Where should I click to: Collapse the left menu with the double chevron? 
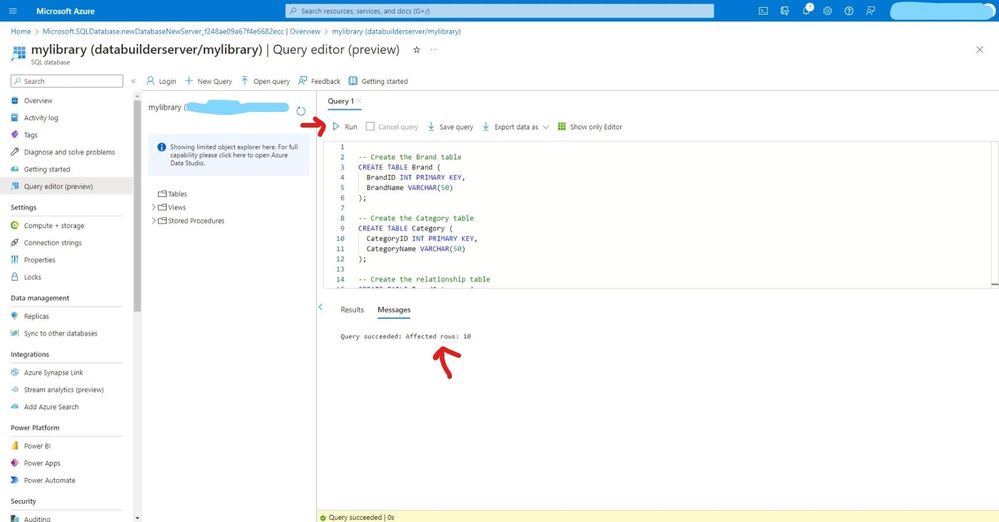[133, 81]
